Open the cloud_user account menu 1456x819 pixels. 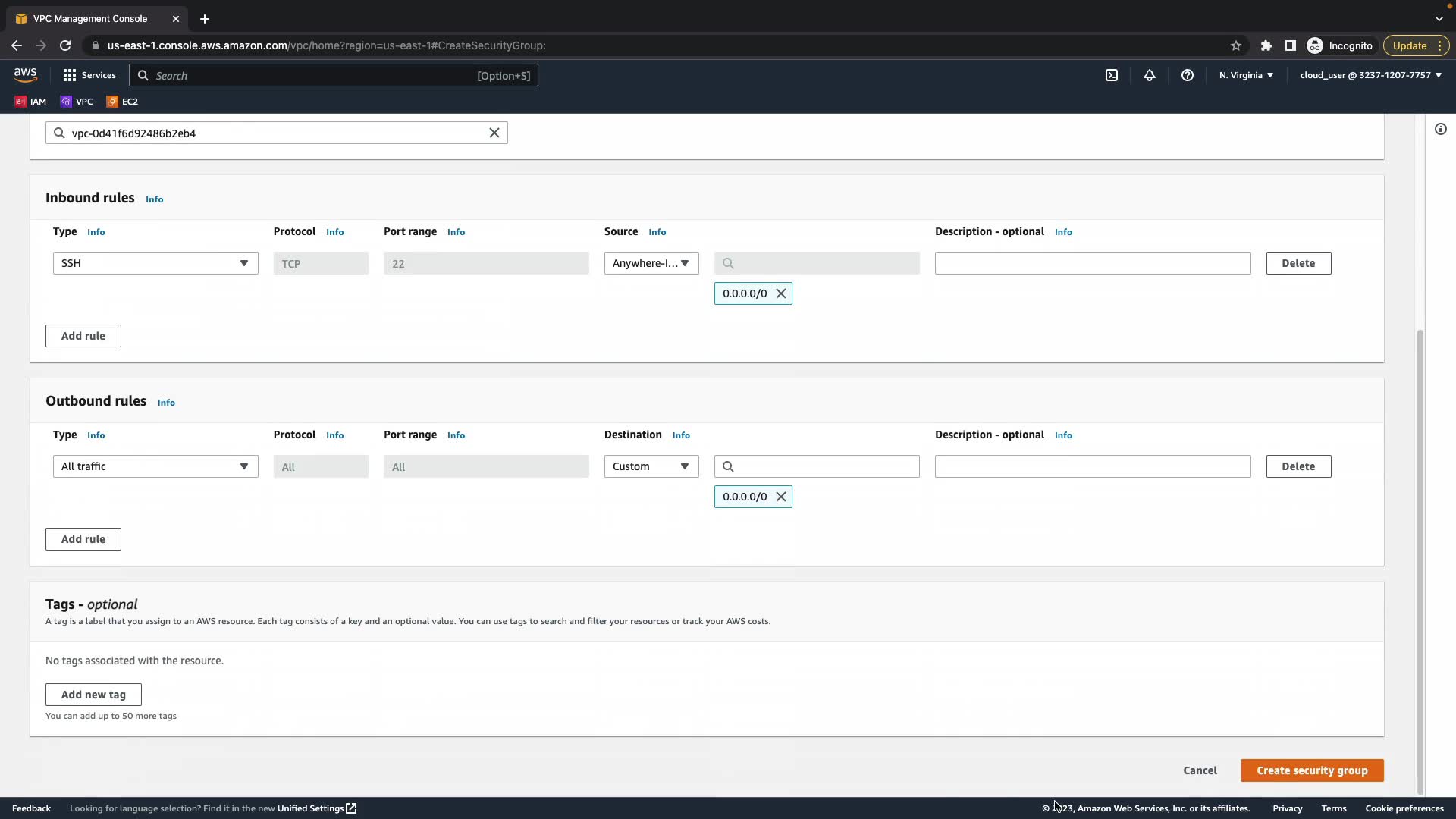(x=1370, y=75)
